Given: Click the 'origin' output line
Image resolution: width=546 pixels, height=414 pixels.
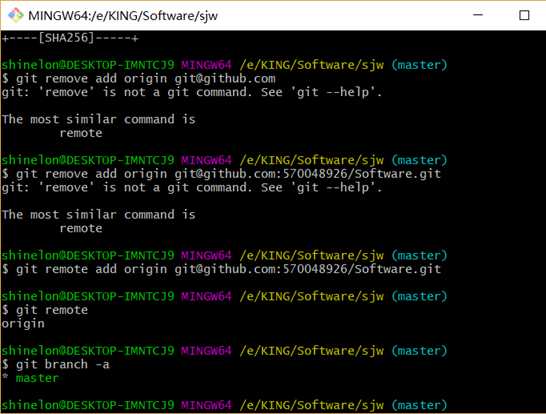Looking at the screenshot, I should click(23, 324).
